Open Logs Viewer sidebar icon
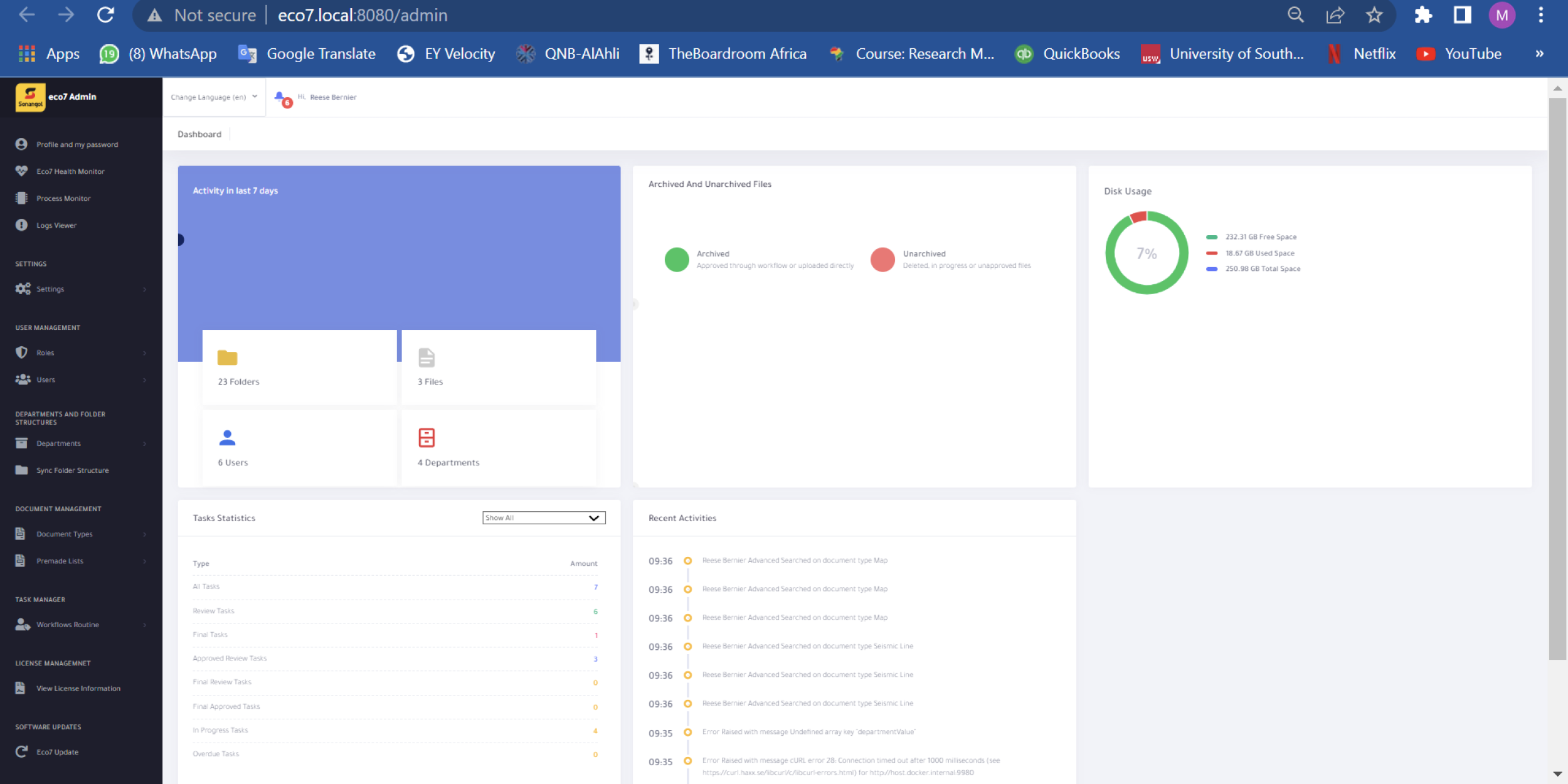 pos(21,225)
